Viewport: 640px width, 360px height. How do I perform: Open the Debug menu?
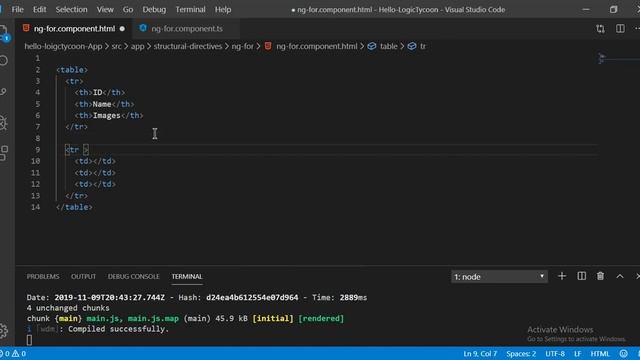pos(154,9)
